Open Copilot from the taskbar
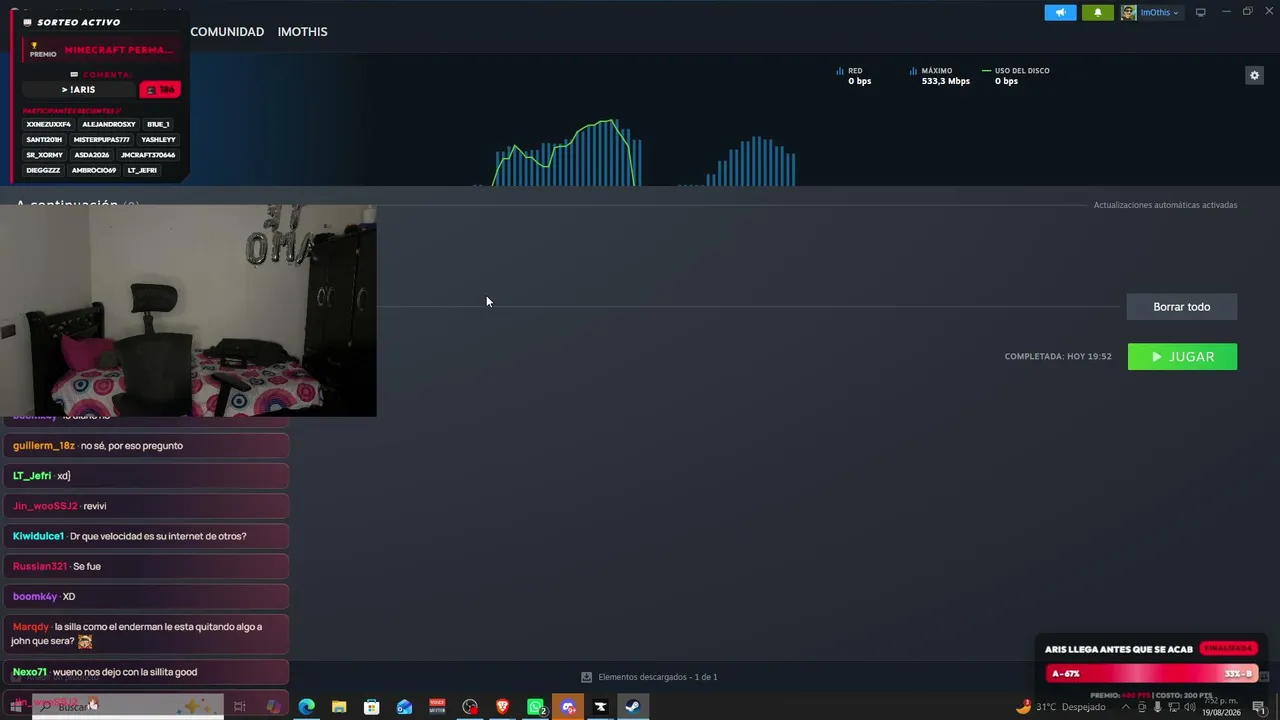Viewport: 1280px width, 720px height. (x=273, y=707)
